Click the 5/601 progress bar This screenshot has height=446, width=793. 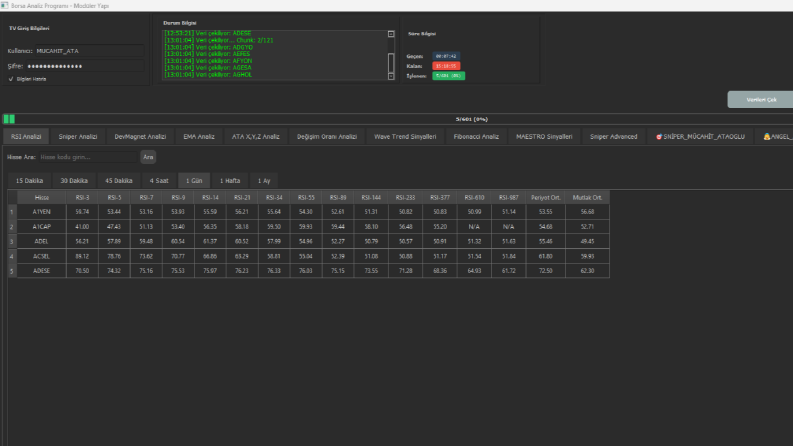tap(398, 119)
